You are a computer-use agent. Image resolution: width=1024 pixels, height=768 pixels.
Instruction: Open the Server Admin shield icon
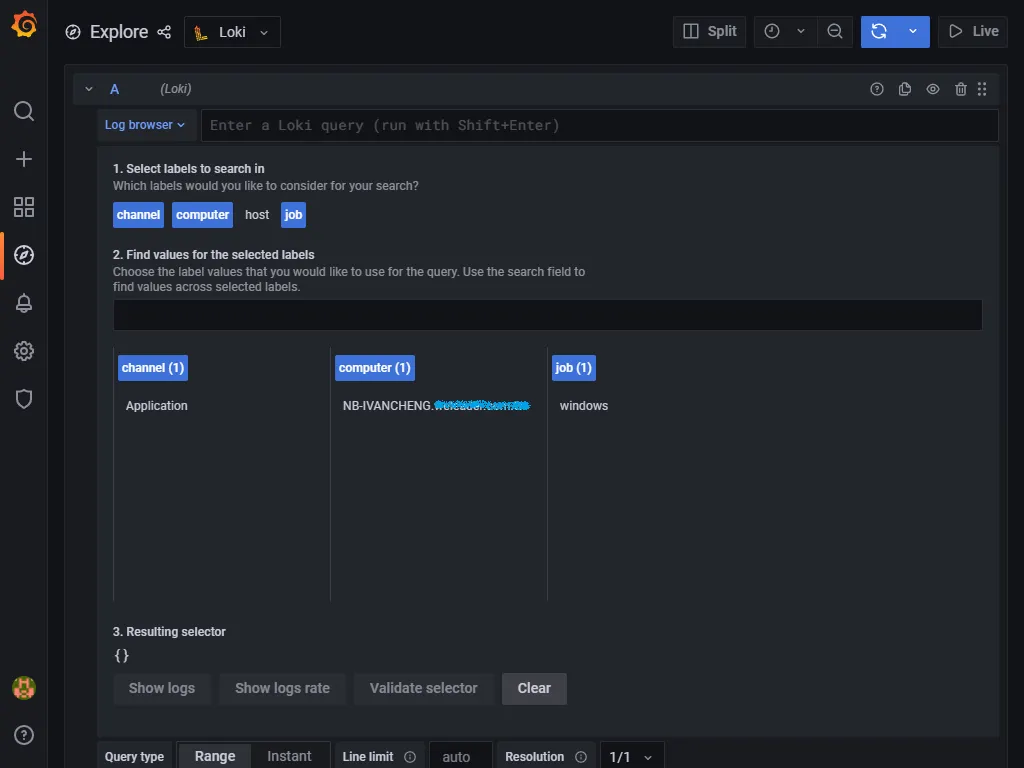pyautogui.click(x=24, y=399)
